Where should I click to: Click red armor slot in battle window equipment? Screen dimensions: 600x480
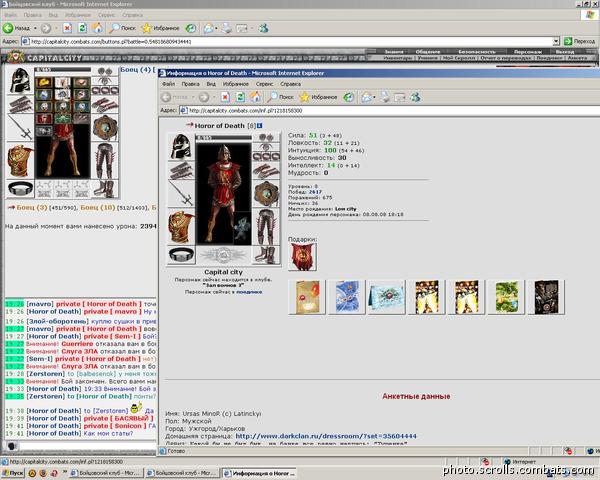tap(20, 160)
